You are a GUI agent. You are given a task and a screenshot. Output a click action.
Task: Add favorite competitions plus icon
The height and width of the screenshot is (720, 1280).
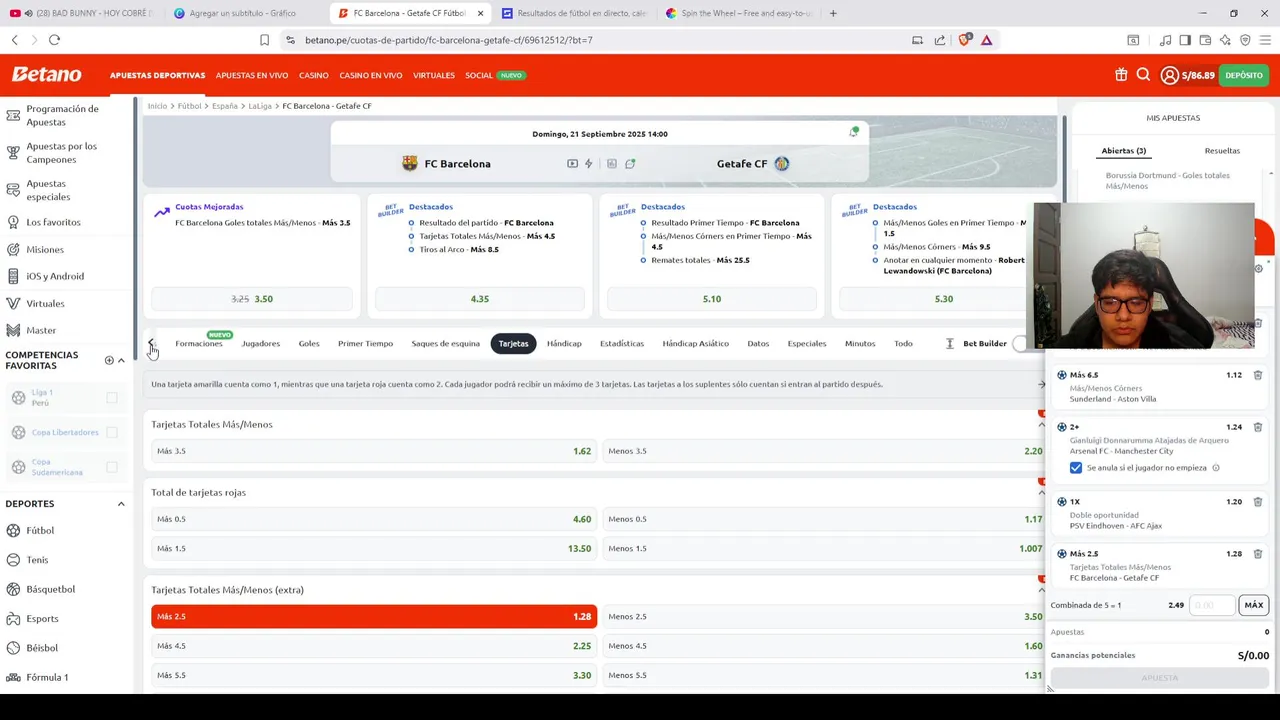click(x=109, y=360)
